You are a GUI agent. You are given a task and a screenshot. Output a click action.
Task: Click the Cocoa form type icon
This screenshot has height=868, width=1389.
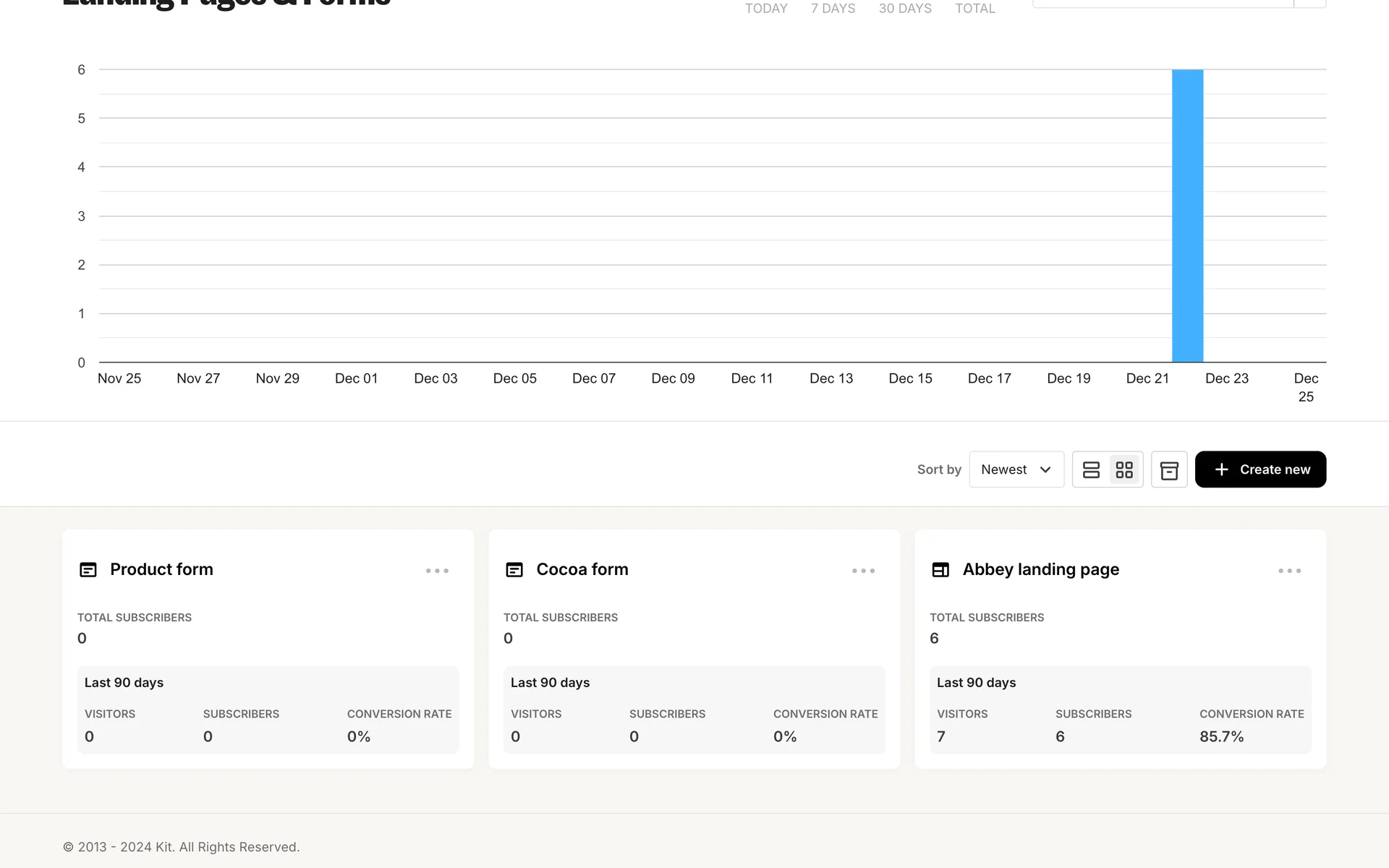[514, 570]
